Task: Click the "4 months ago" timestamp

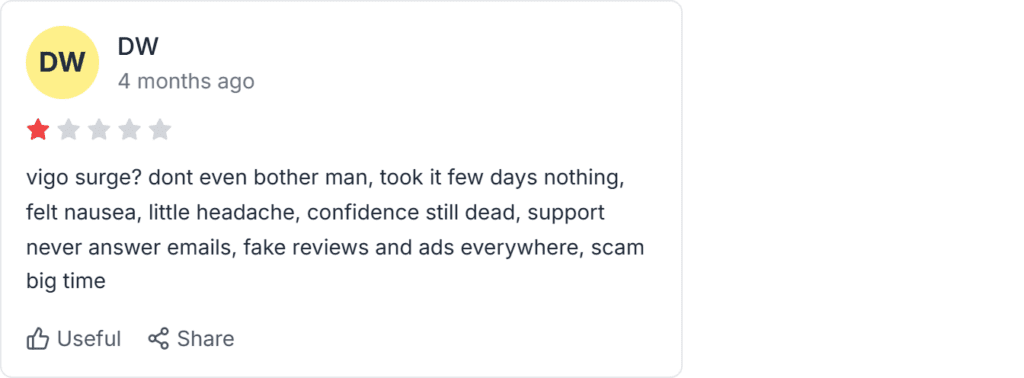Action: pyautogui.click(x=186, y=82)
